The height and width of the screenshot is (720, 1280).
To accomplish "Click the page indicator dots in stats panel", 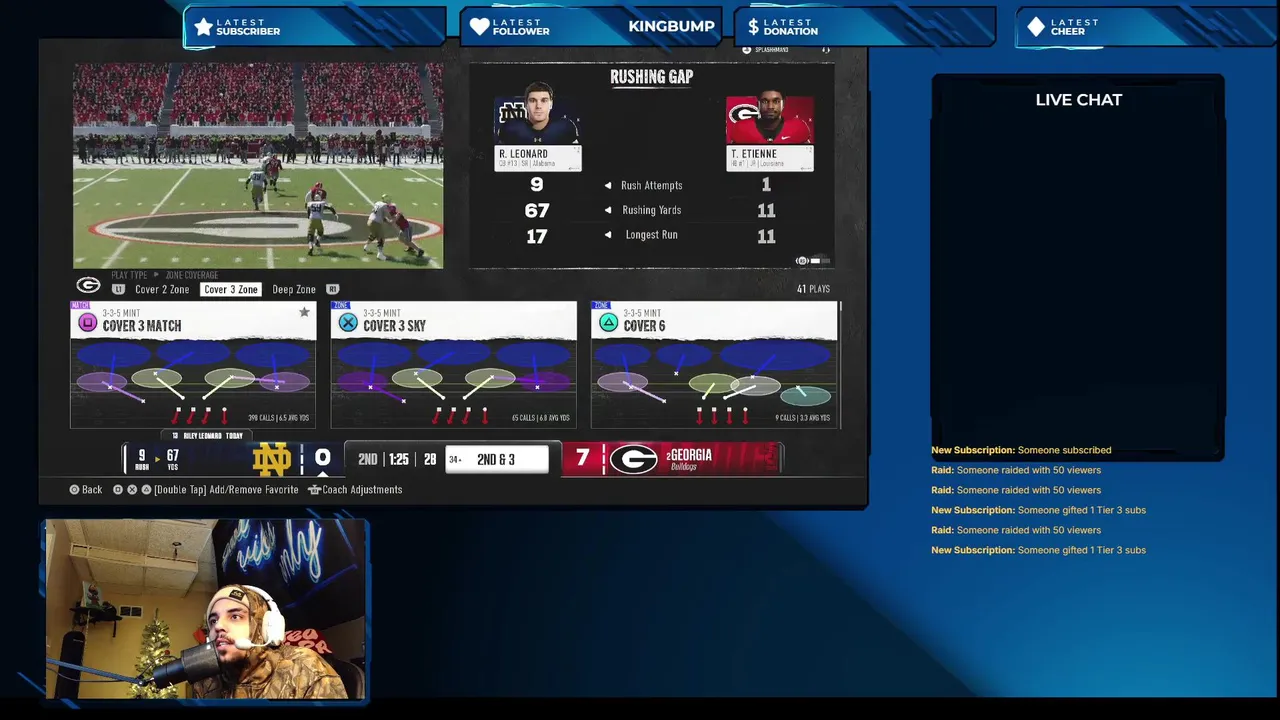I will [x=814, y=261].
